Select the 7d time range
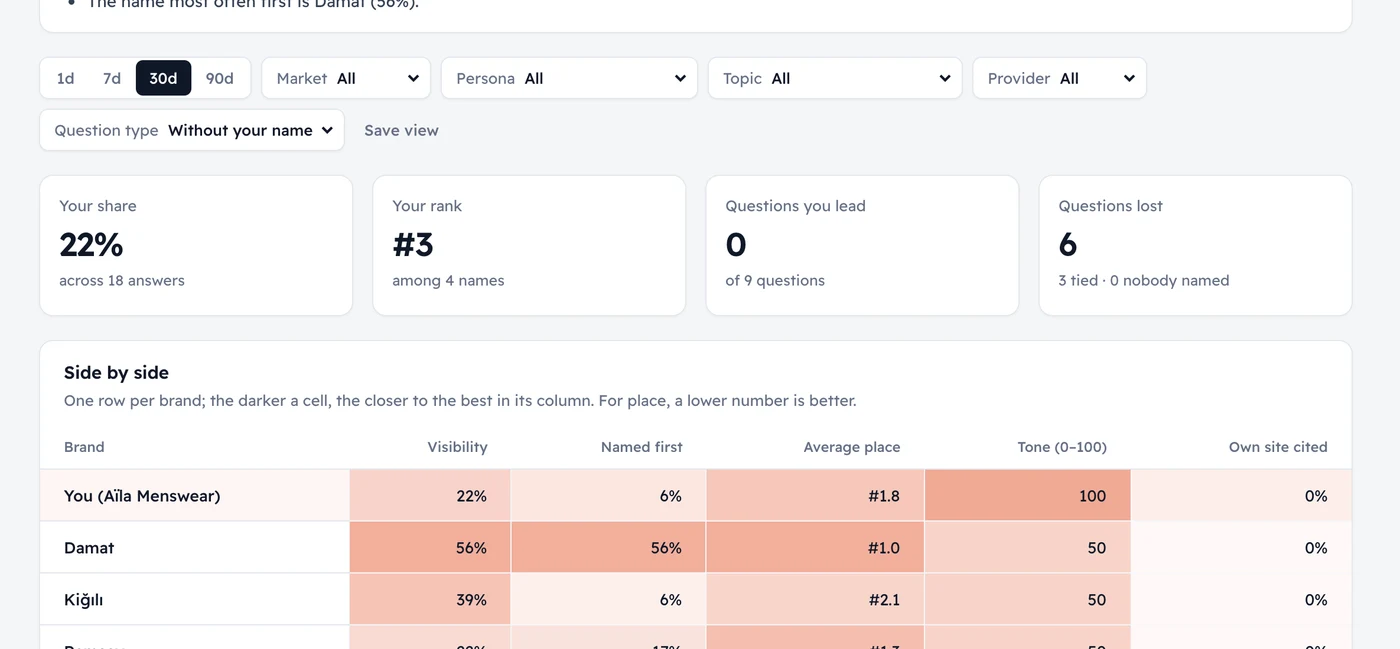Image resolution: width=1400 pixels, height=649 pixels. click(x=112, y=78)
